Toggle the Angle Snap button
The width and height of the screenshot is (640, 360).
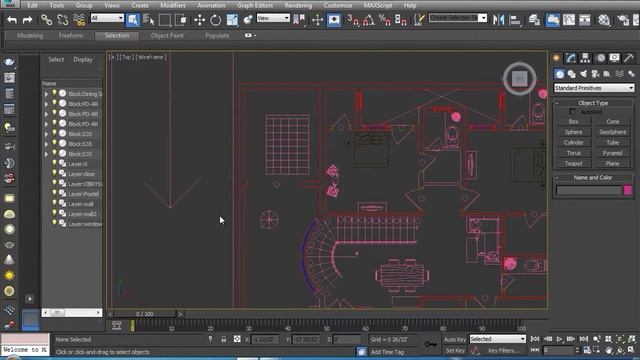369,20
